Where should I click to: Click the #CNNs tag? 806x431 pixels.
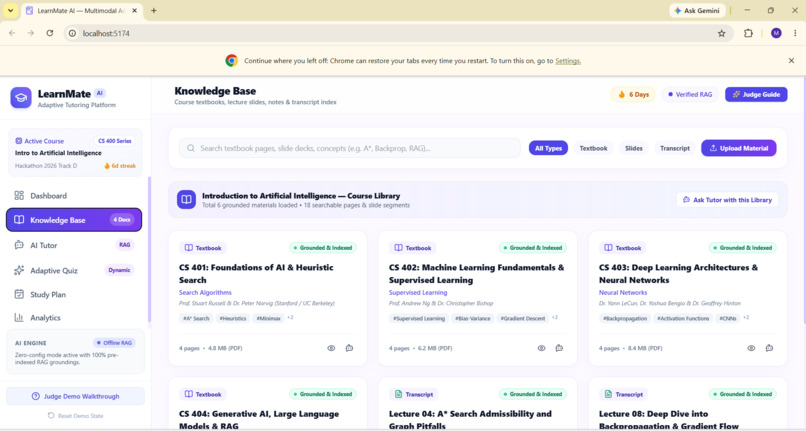(x=728, y=318)
